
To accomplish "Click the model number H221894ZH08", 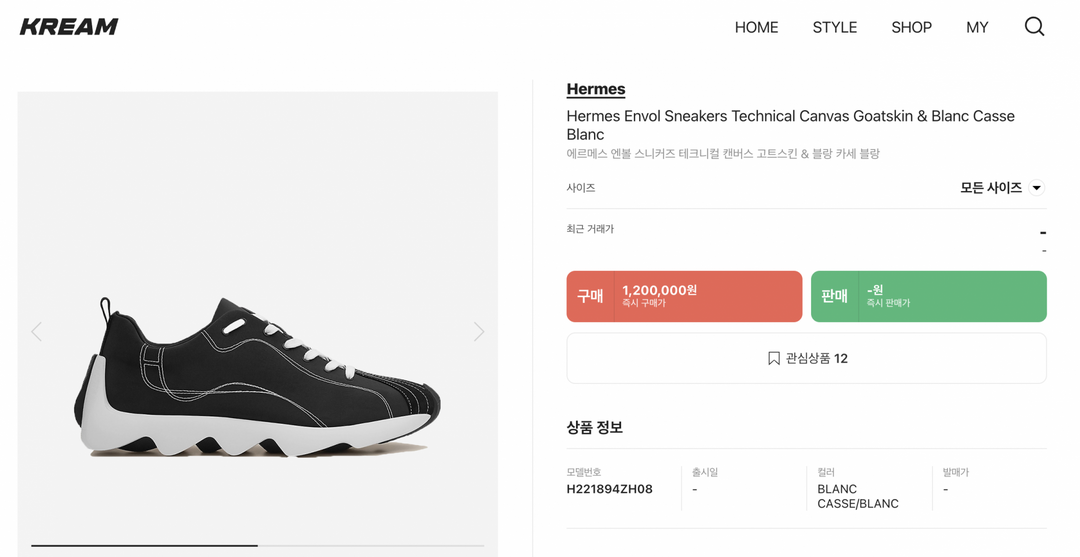I will click(609, 489).
